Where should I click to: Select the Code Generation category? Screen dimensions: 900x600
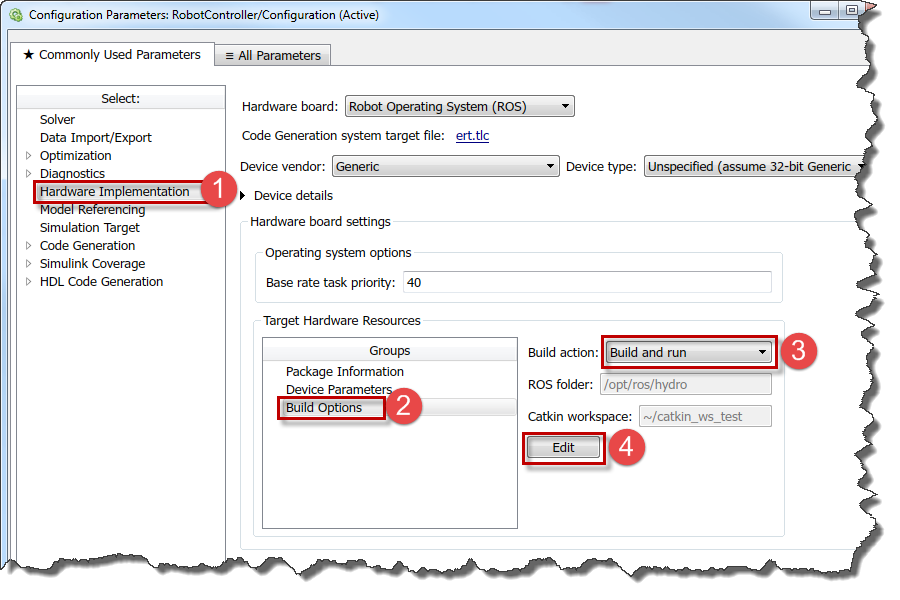[x=87, y=246]
